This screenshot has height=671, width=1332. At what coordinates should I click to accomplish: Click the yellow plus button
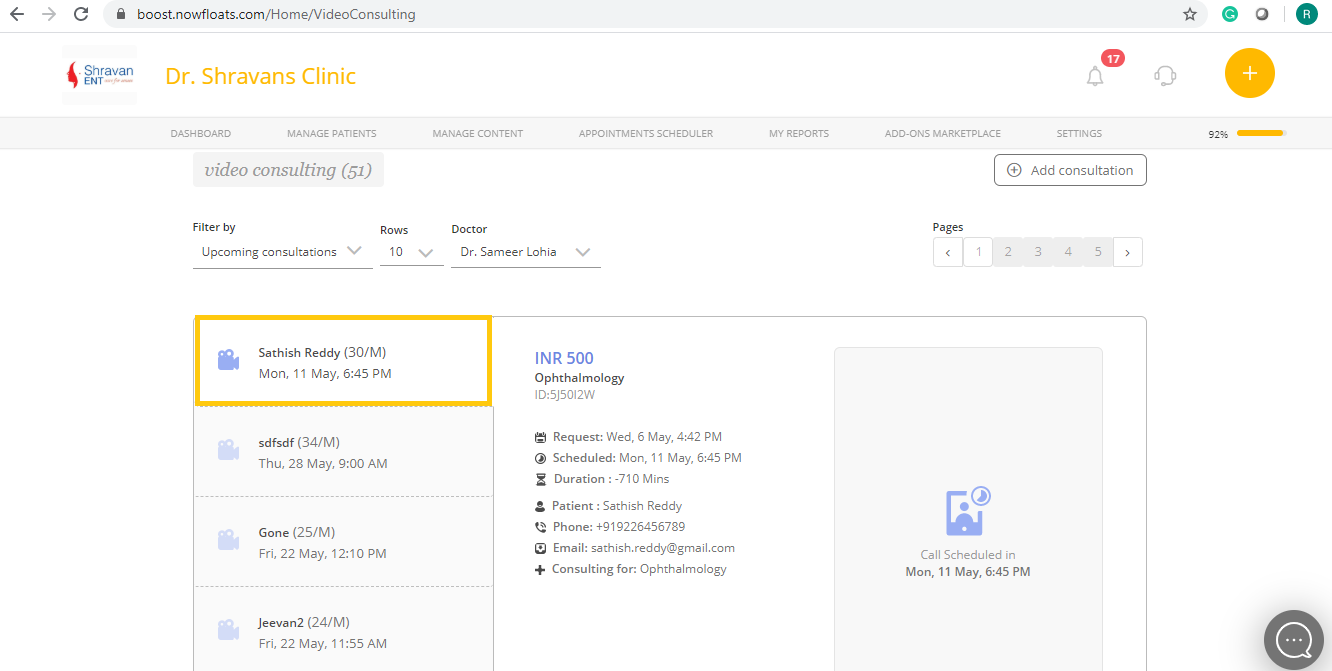[1249, 72]
